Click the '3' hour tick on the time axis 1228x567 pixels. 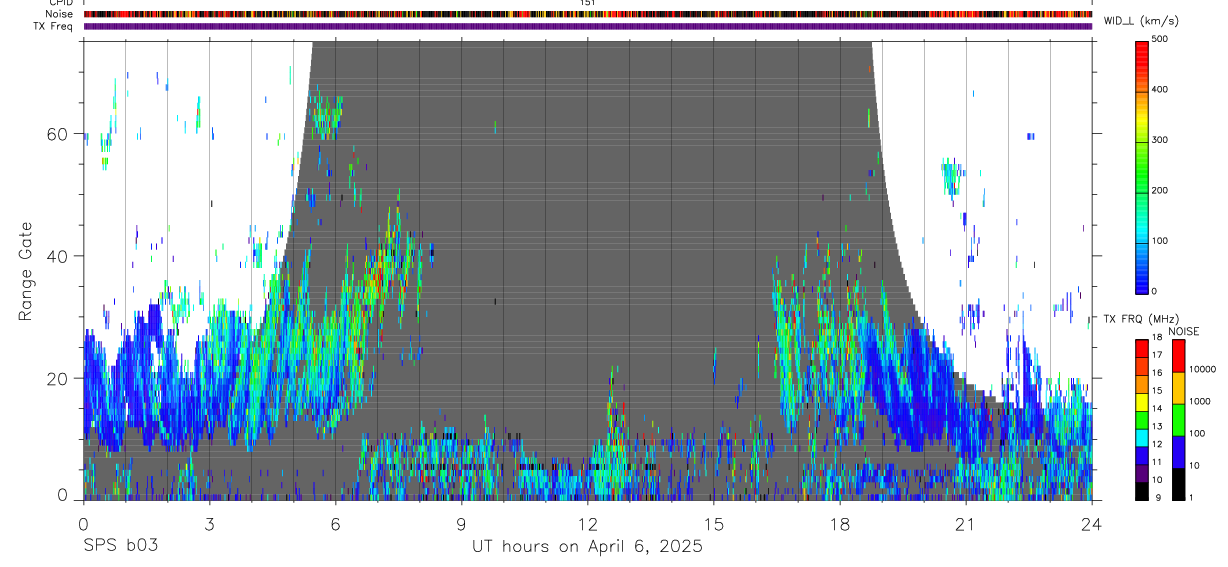[x=209, y=524]
